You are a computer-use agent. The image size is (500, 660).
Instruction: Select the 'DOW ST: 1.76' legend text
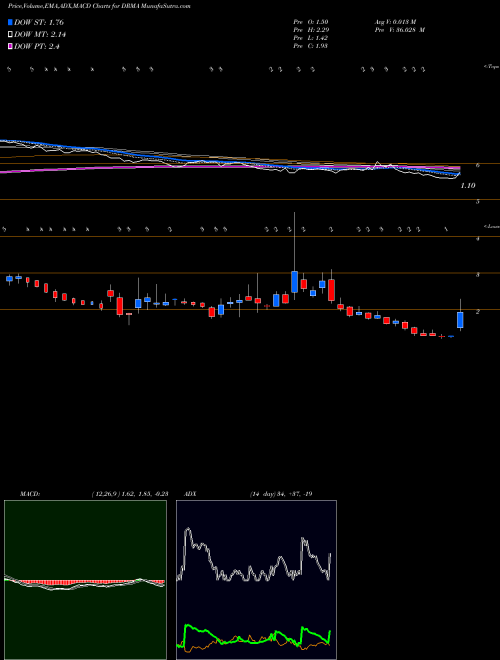pyautogui.click(x=39, y=22)
